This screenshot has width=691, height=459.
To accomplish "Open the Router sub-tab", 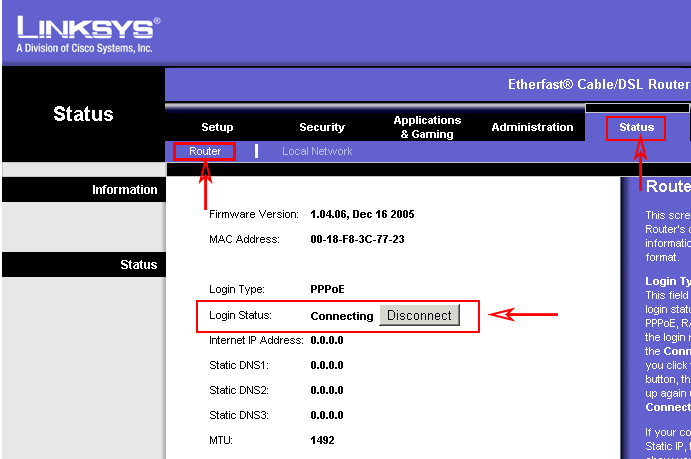I will (205, 151).
